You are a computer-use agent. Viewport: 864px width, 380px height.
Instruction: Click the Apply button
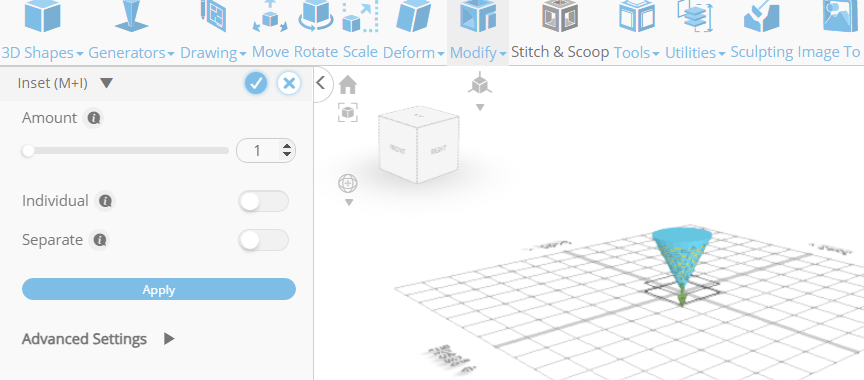[159, 289]
